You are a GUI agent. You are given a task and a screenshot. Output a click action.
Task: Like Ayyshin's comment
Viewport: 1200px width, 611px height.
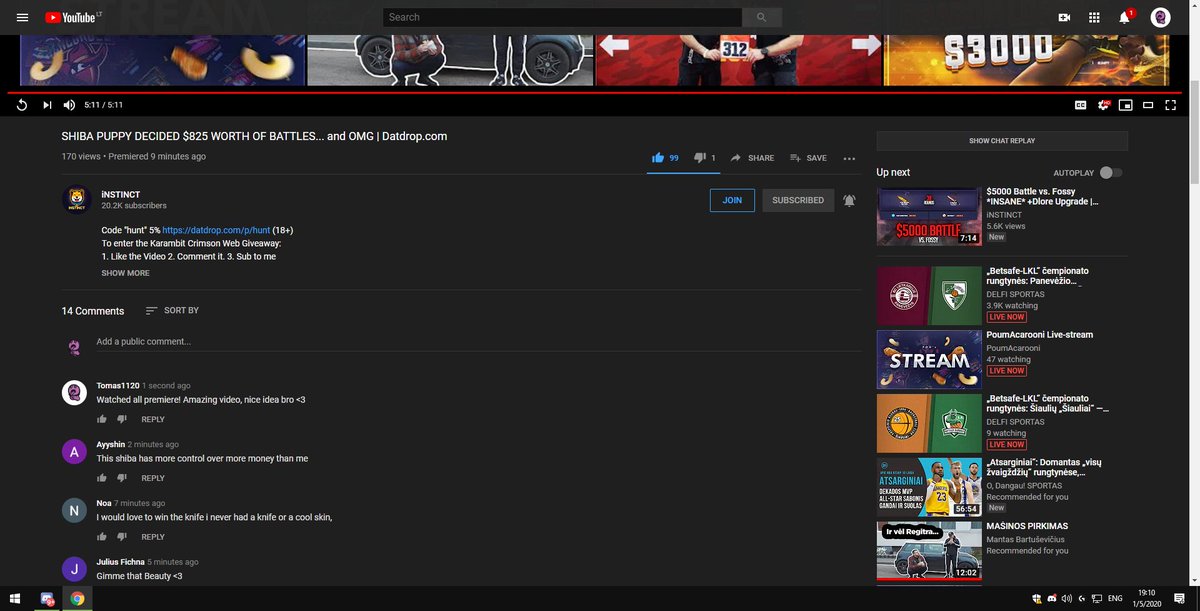102,478
